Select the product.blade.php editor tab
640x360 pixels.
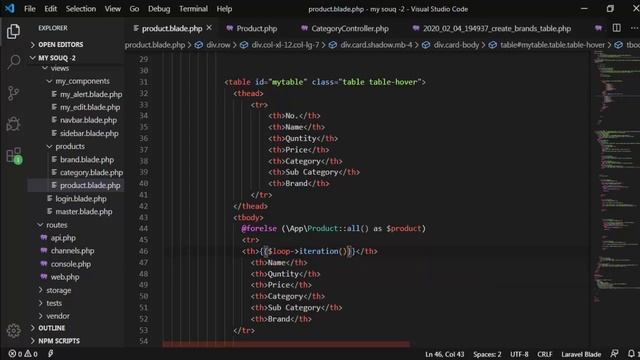pos(172,28)
